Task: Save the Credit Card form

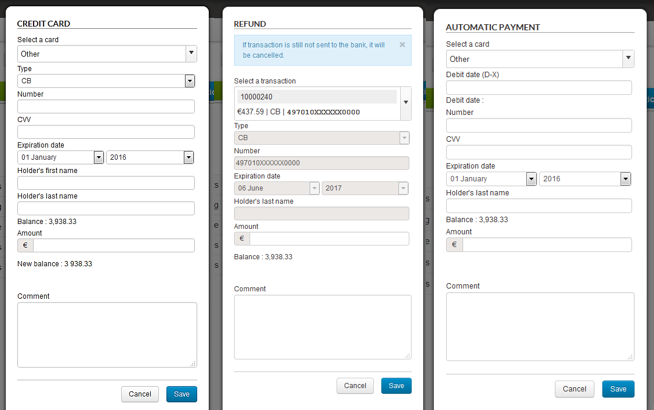Action: point(181,394)
